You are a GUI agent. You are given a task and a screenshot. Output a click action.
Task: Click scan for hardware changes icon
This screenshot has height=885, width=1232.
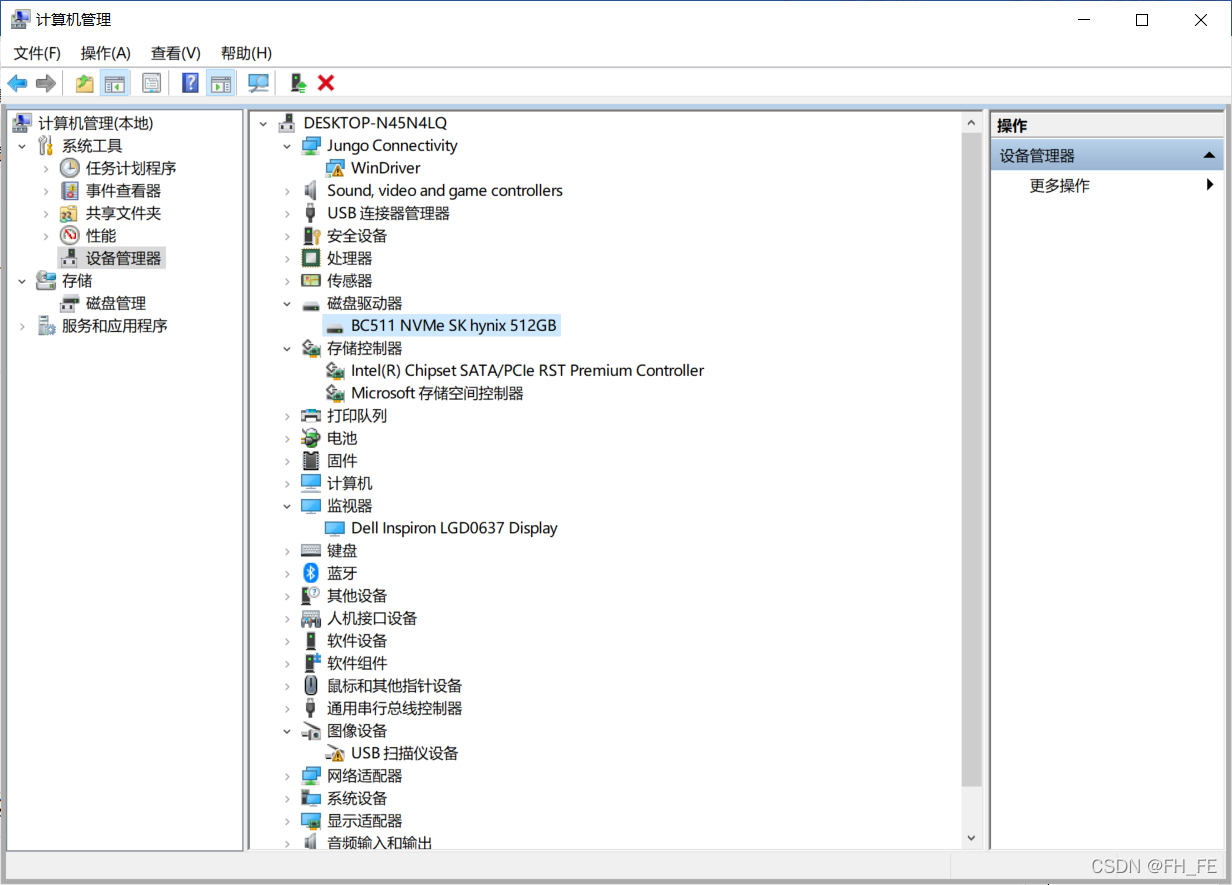coord(259,83)
